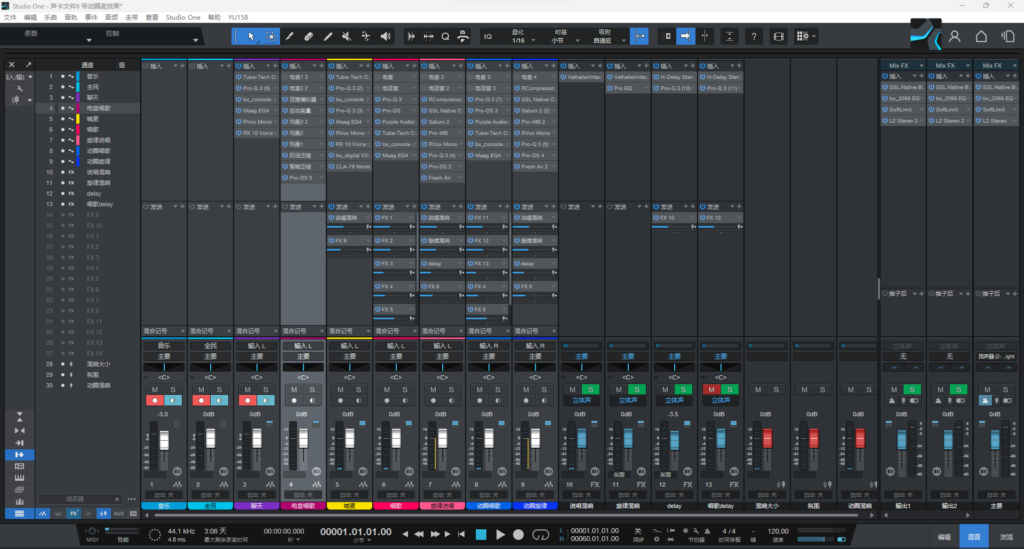The image size is (1024, 549).
Task: Select the Arrow tool in the toolbar
Action: [x=250, y=36]
